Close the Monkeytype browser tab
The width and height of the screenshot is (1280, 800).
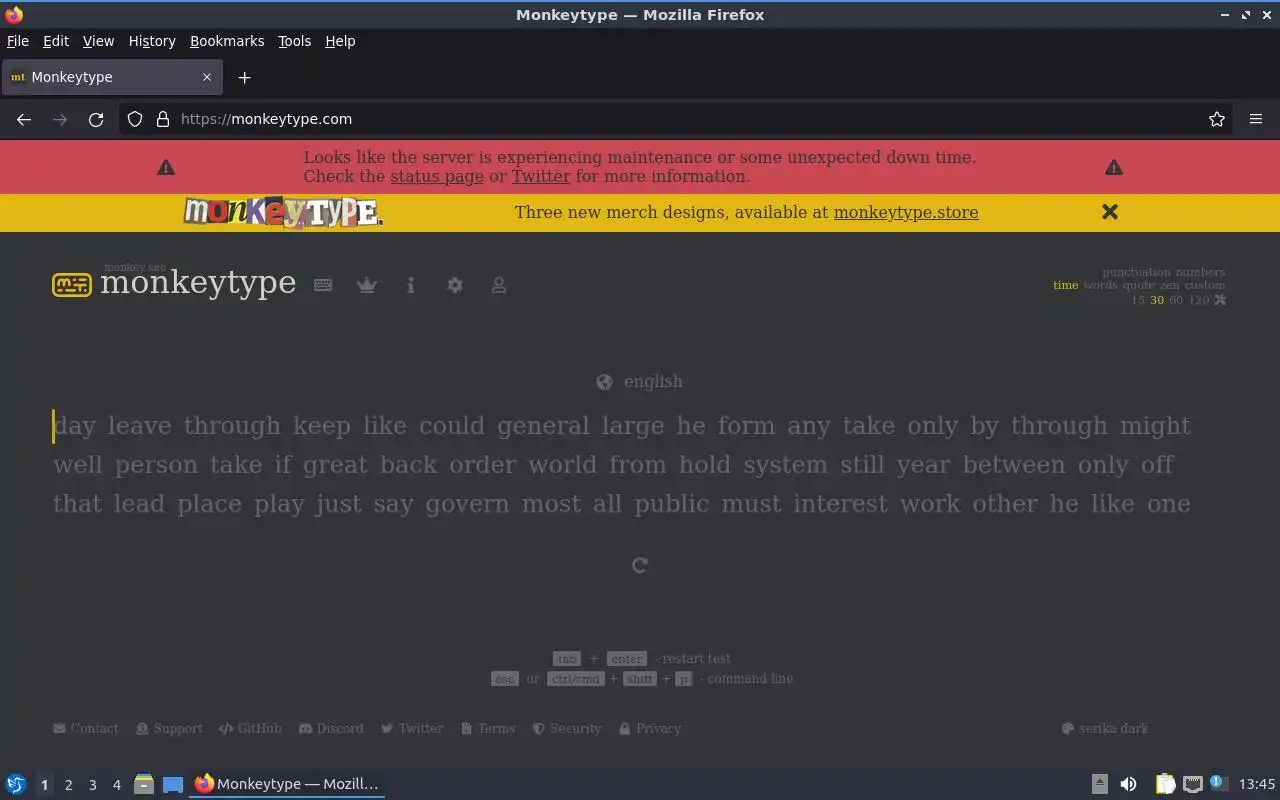coord(207,77)
